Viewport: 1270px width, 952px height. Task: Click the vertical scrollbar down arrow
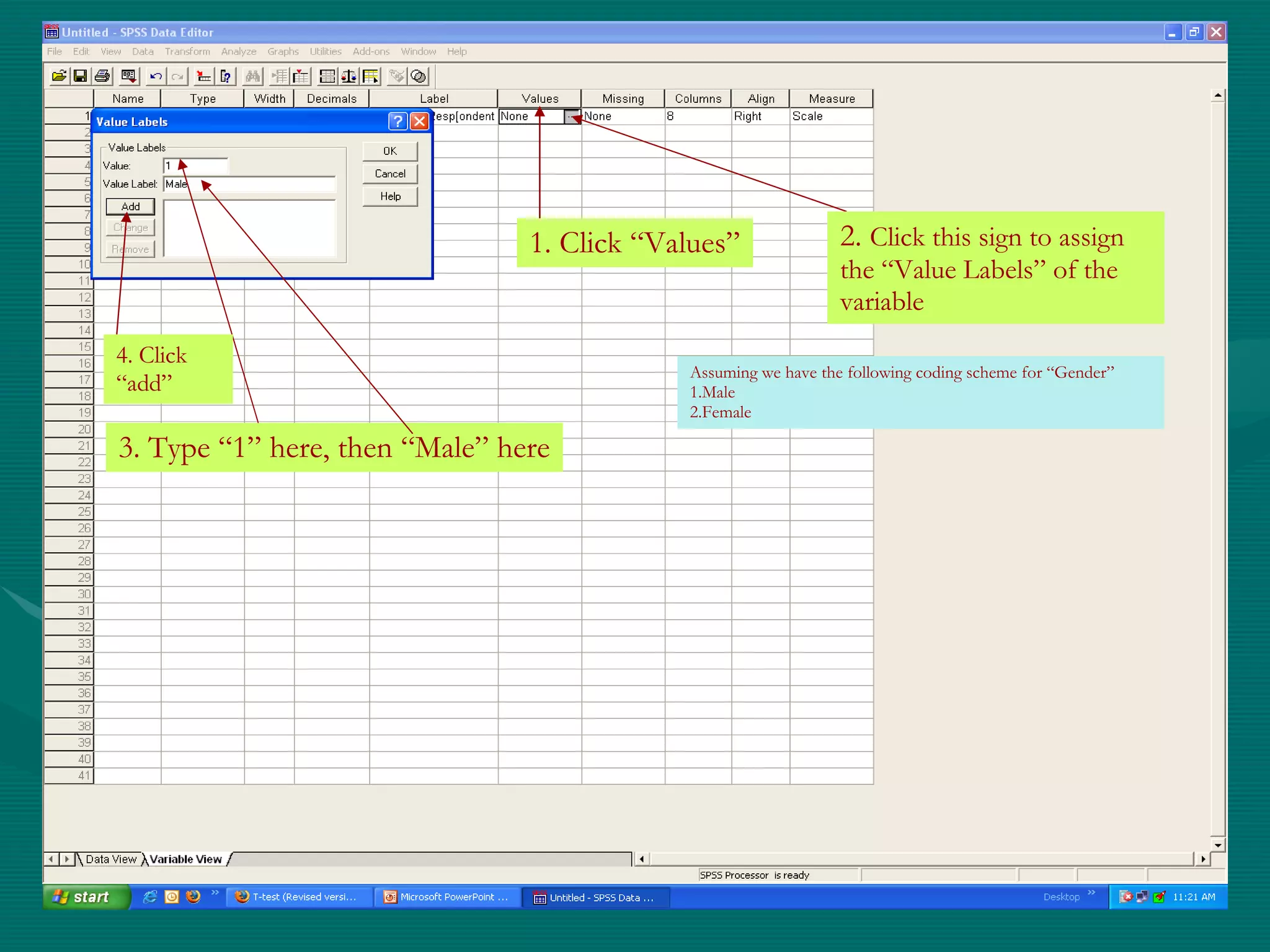tap(1218, 845)
